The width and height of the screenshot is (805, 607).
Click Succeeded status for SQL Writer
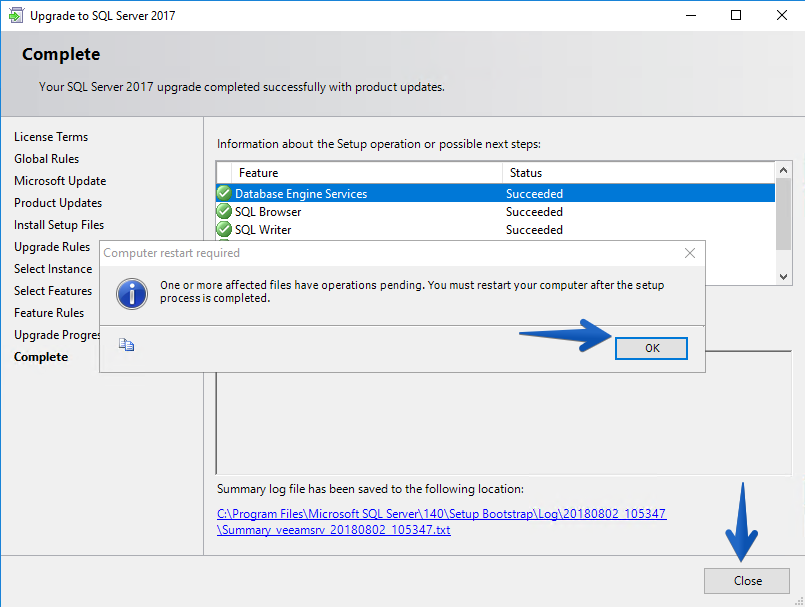pyautogui.click(x=534, y=230)
